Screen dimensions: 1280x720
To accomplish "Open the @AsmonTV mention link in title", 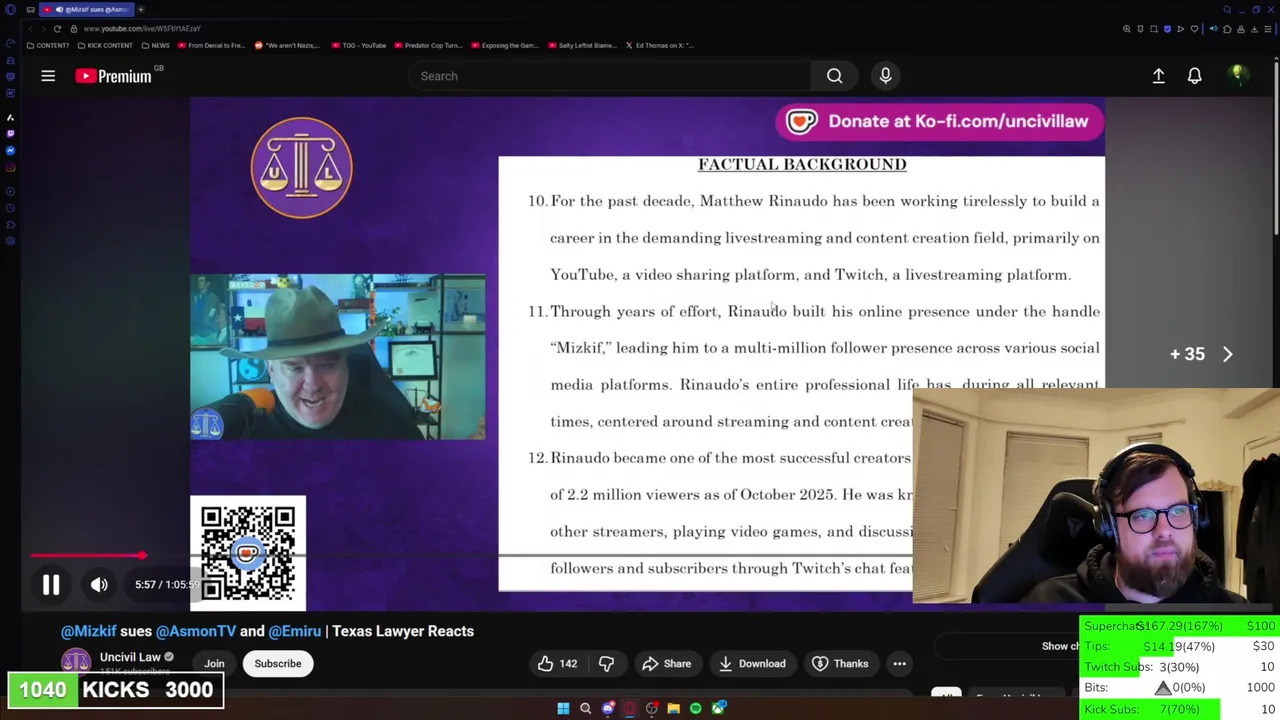I will (x=195, y=631).
